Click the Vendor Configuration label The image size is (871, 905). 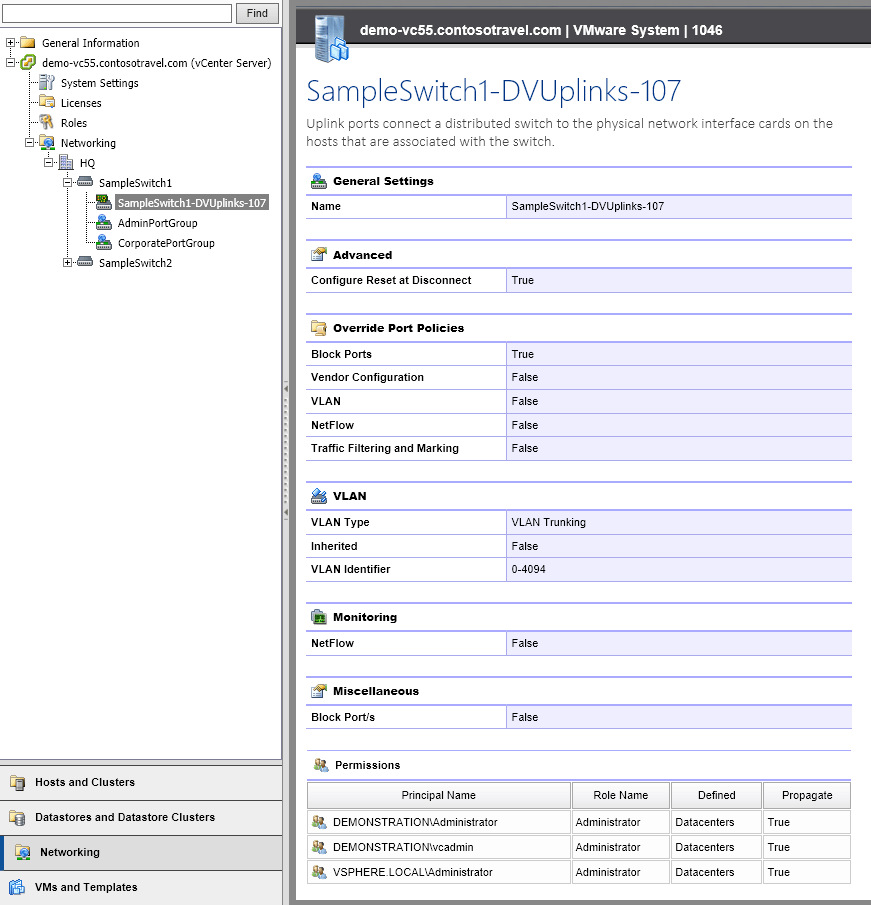tap(367, 377)
